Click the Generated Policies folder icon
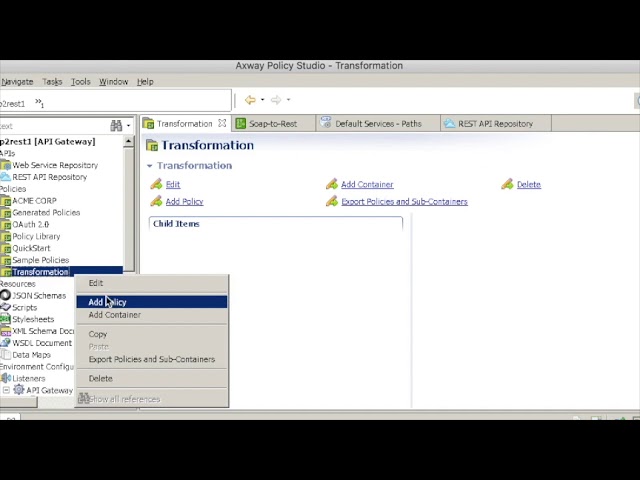This screenshot has height=480, width=640. [5, 213]
